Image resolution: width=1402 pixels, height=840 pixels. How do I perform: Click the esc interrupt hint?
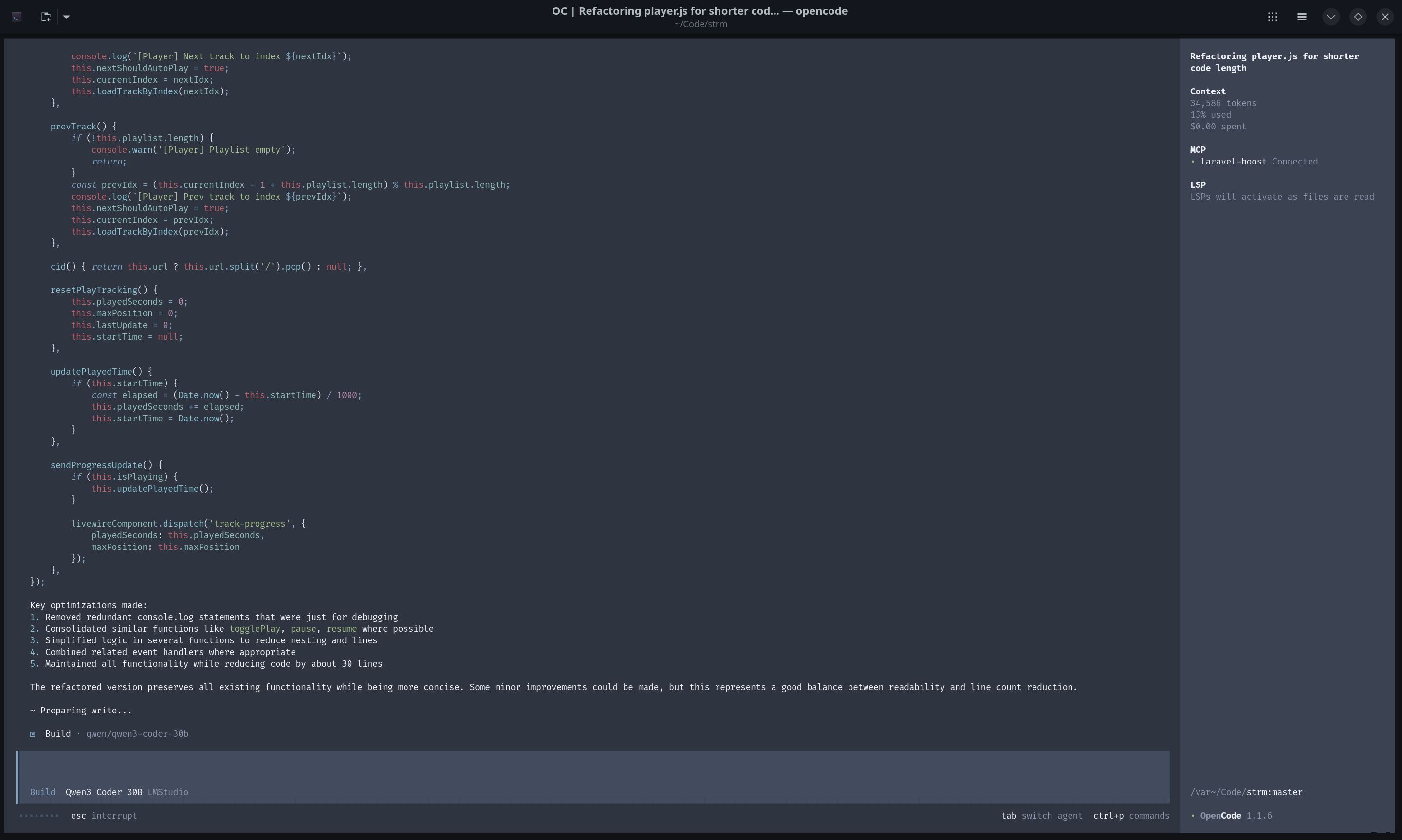tap(104, 816)
